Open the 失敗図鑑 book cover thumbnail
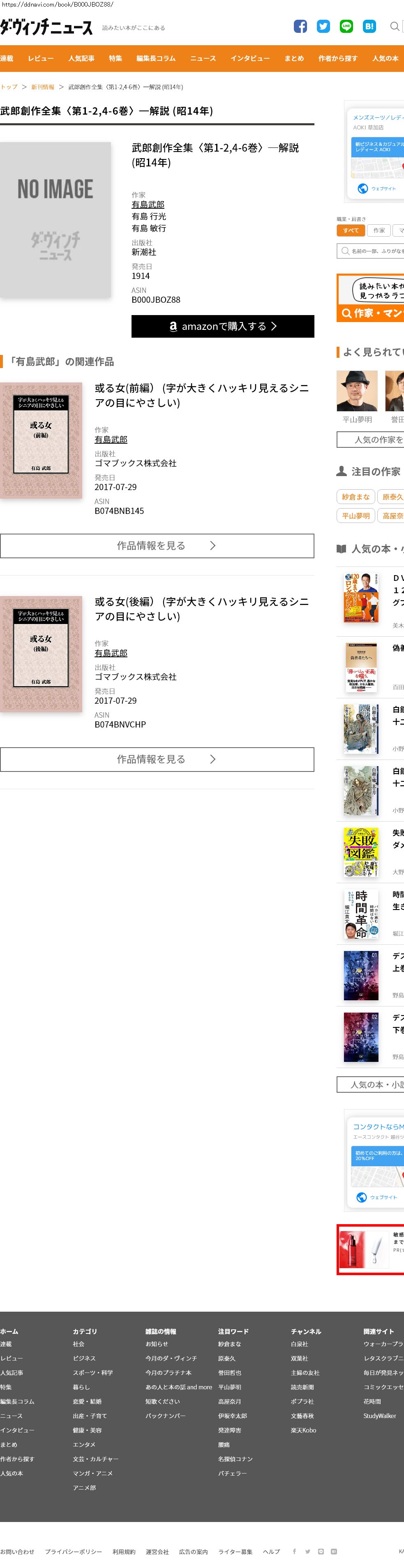Image resolution: width=404 pixels, height=1568 pixels. click(x=361, y=852)
